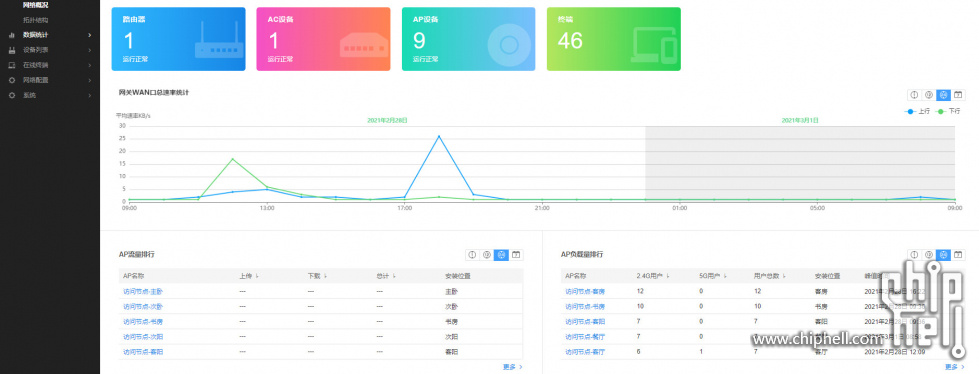The width and height of the screenshot is (979, 374).
Task: Toggle the 上行 legend series
Action: point(917,111)
